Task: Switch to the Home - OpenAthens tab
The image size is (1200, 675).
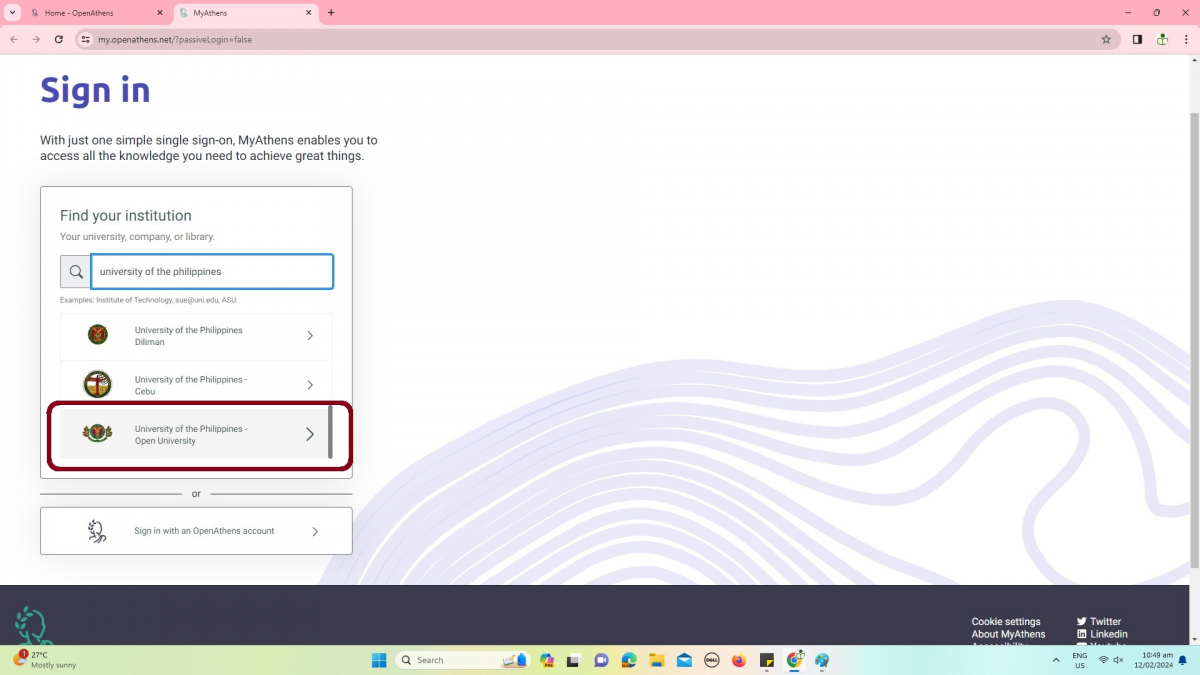Action: click(x=85, y=13)
